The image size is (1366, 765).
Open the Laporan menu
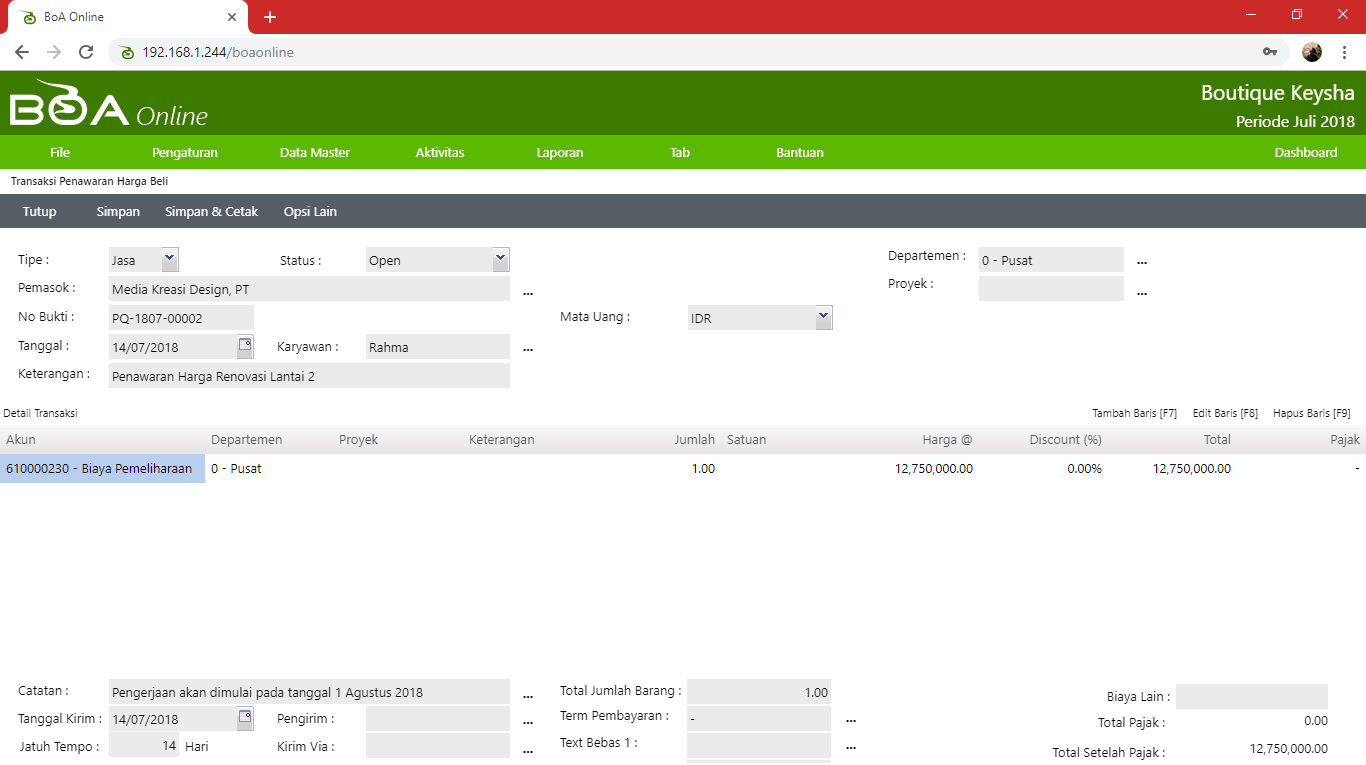[x=560, y=153]
